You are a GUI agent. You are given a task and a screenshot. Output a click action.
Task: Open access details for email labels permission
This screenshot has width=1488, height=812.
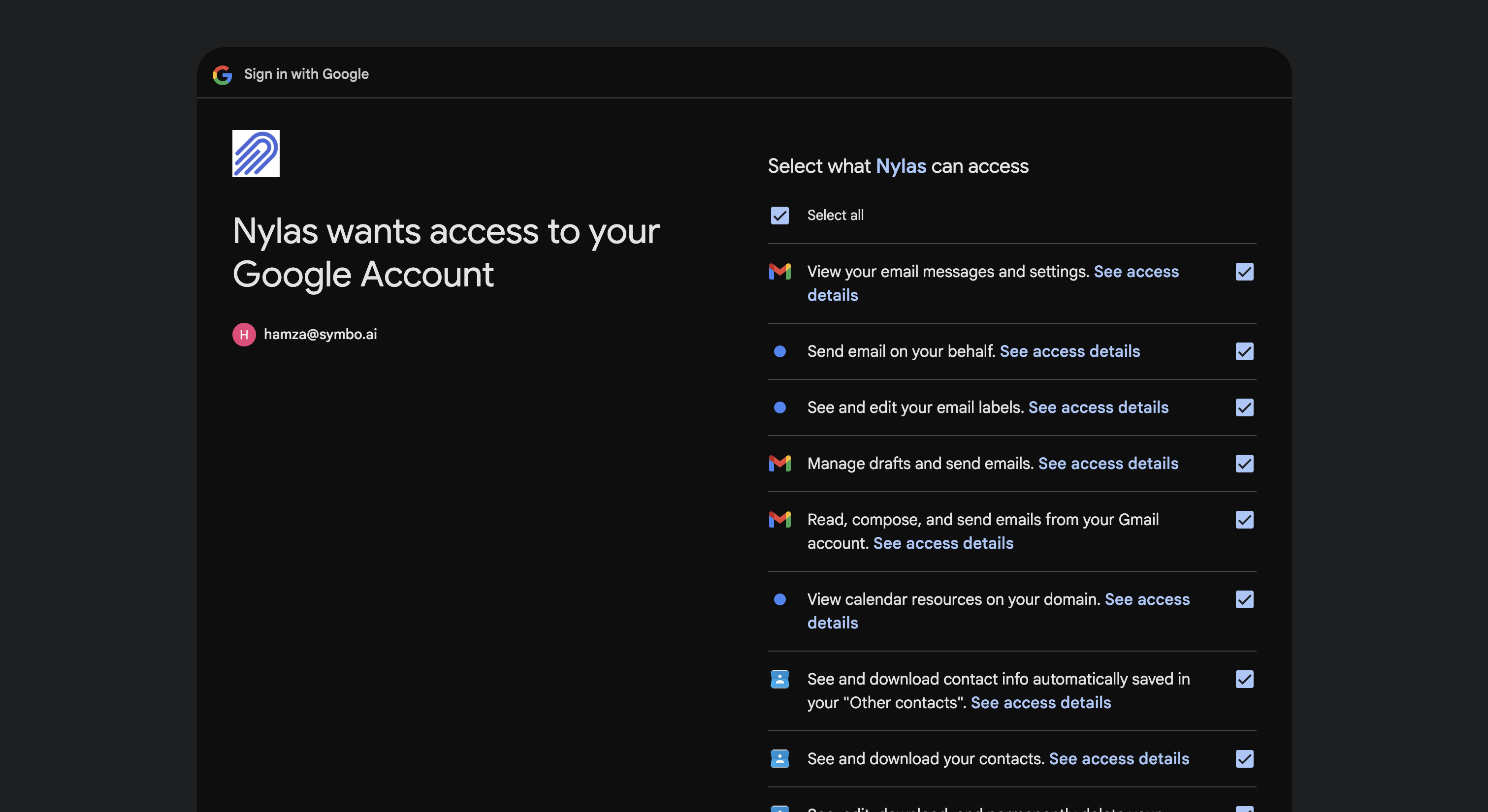[x=1099, y=408]
